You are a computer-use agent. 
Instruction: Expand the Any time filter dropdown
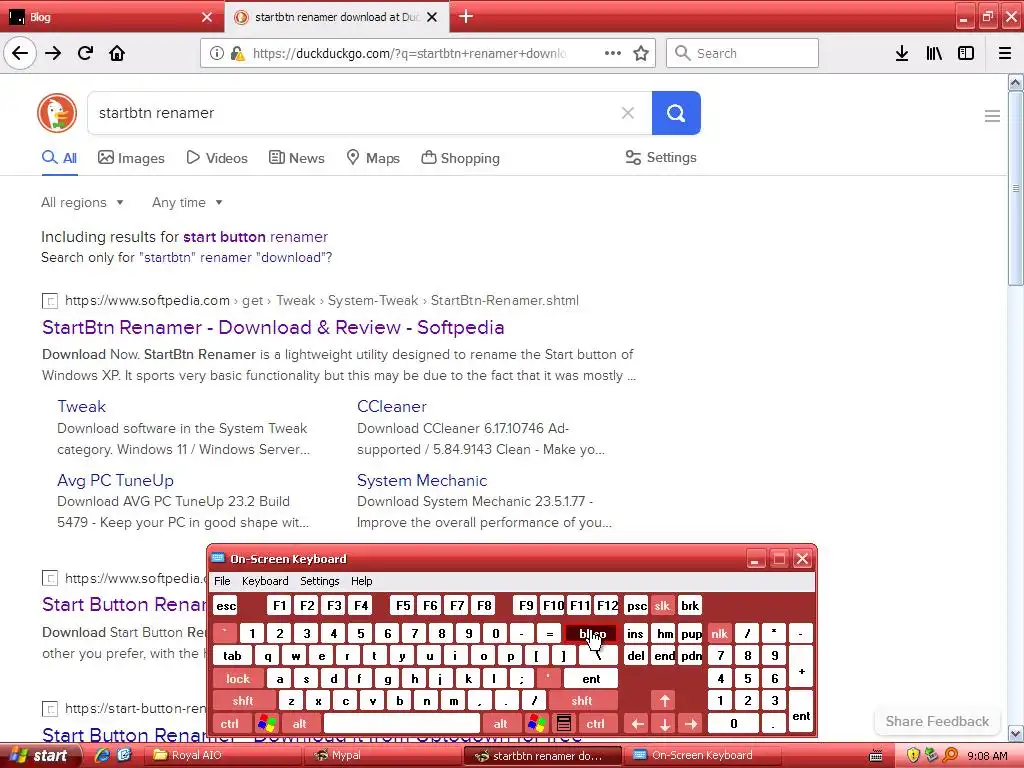tap(187, 202)
